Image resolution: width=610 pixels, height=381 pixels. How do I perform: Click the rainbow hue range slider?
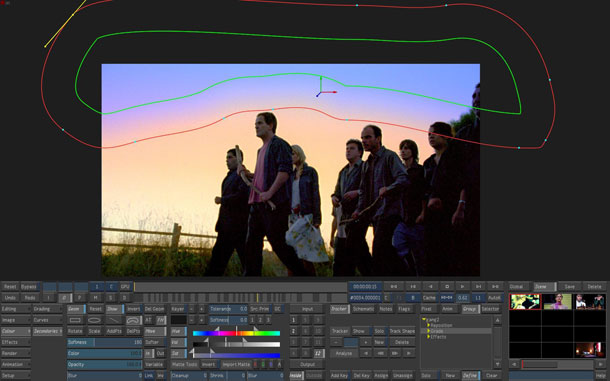[236, 333]
